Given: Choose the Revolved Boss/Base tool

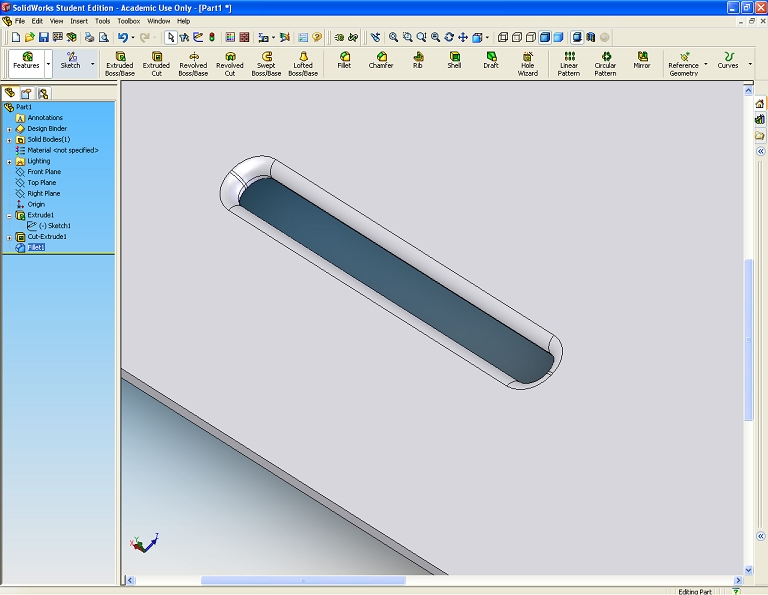Looking at the screenshot, I should coord(193,64).
